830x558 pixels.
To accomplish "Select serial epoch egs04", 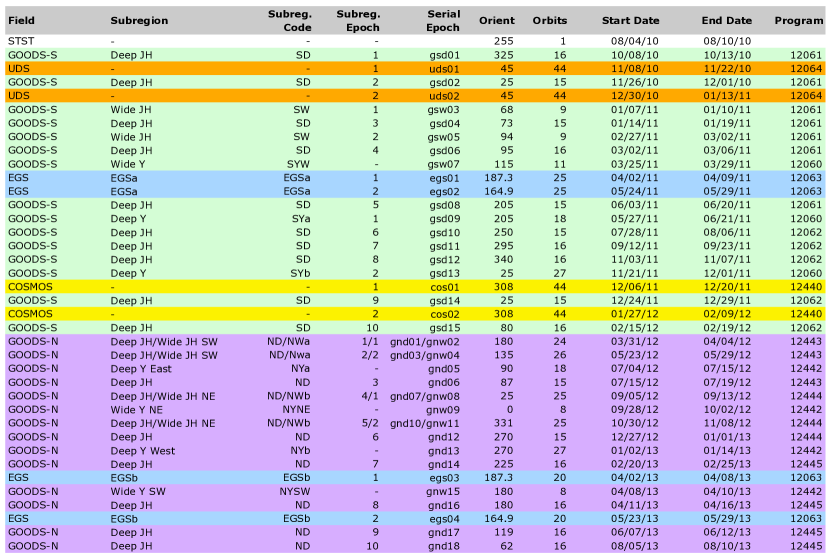I will [x=445, y=519].
